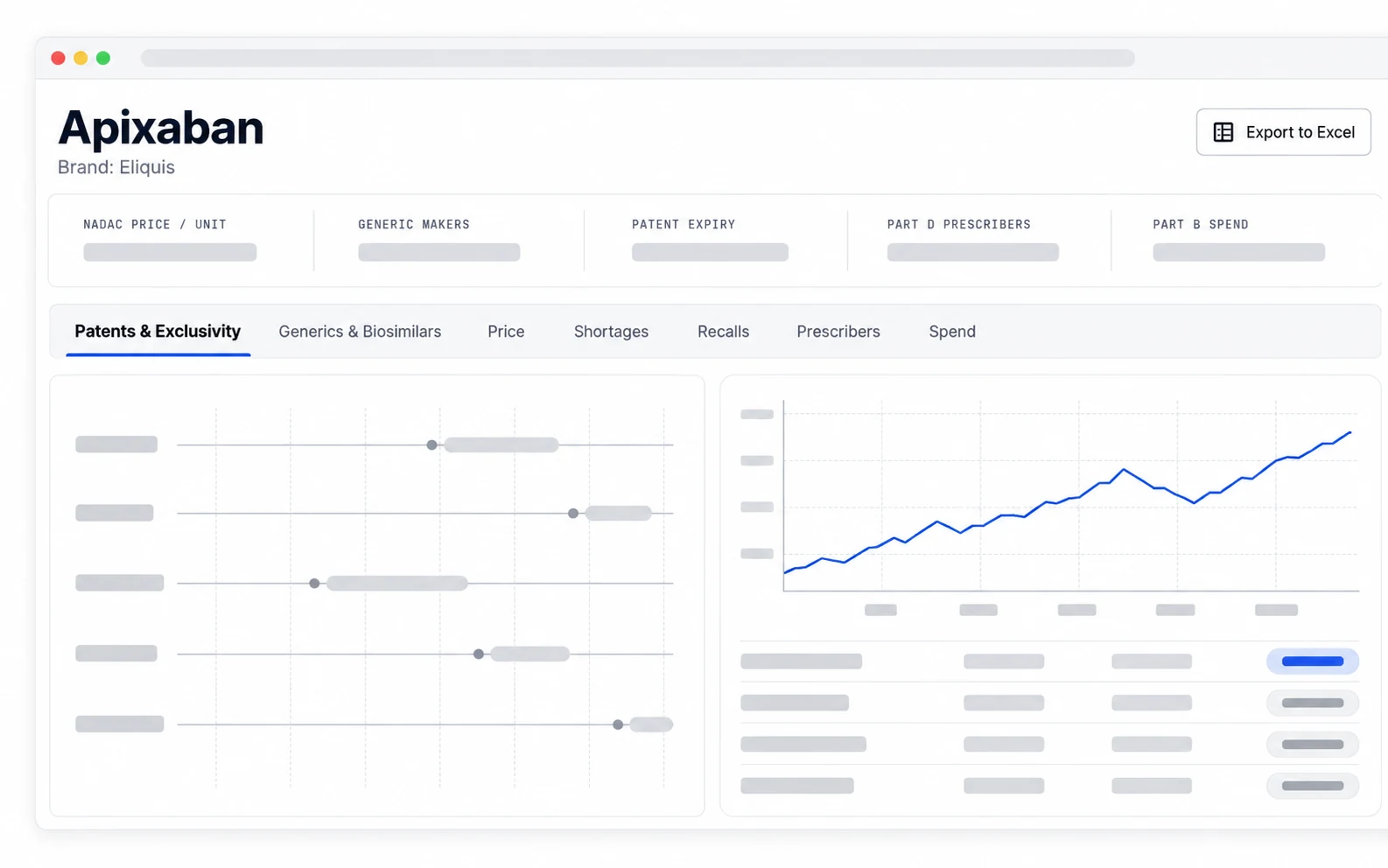
Task: Click the browser address bar
Action: (x=638, y=58)
